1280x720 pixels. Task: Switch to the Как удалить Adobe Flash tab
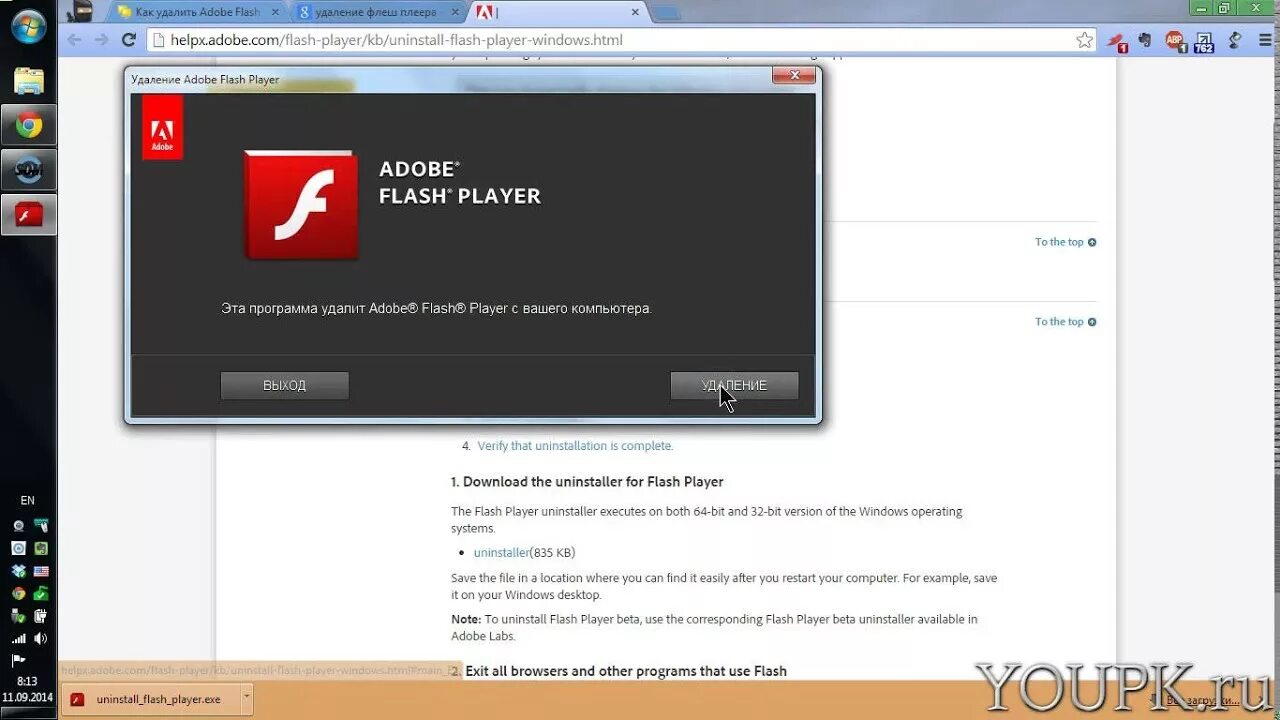click(x=197, y=12)
